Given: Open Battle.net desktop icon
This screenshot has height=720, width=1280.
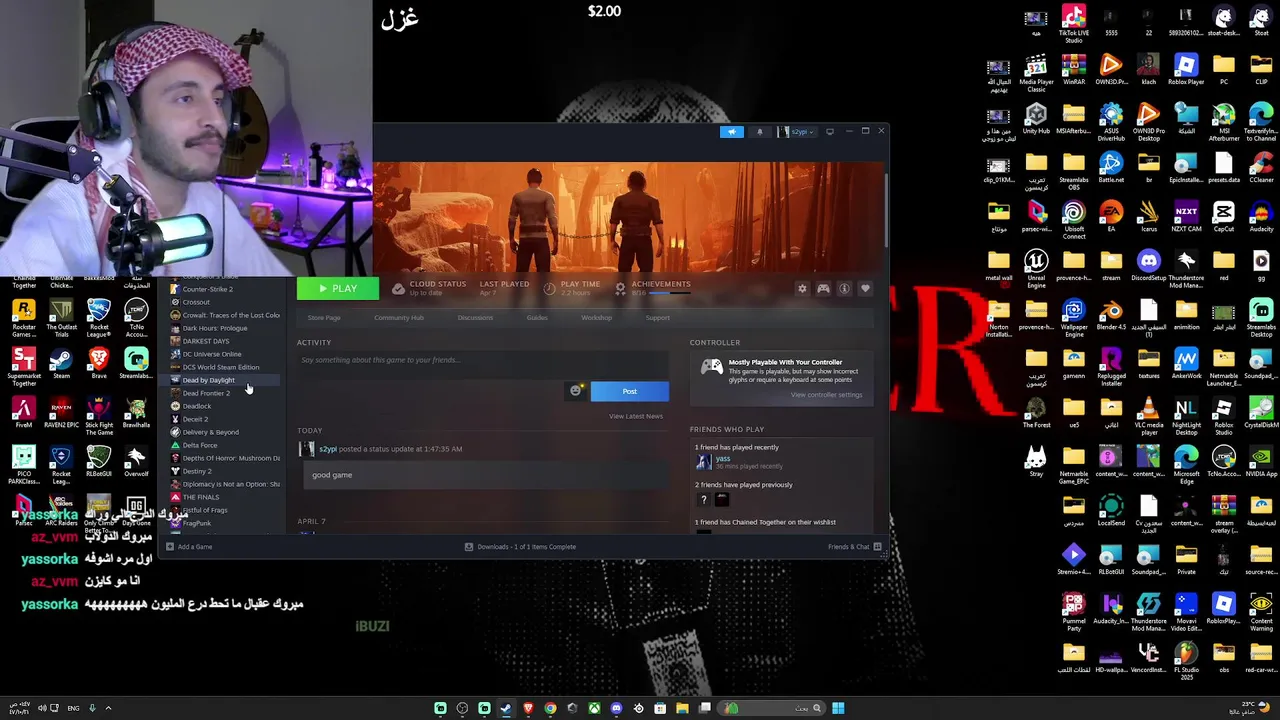Looking at the screenshot, I should pyautogui.click(x=1111, y=168).
